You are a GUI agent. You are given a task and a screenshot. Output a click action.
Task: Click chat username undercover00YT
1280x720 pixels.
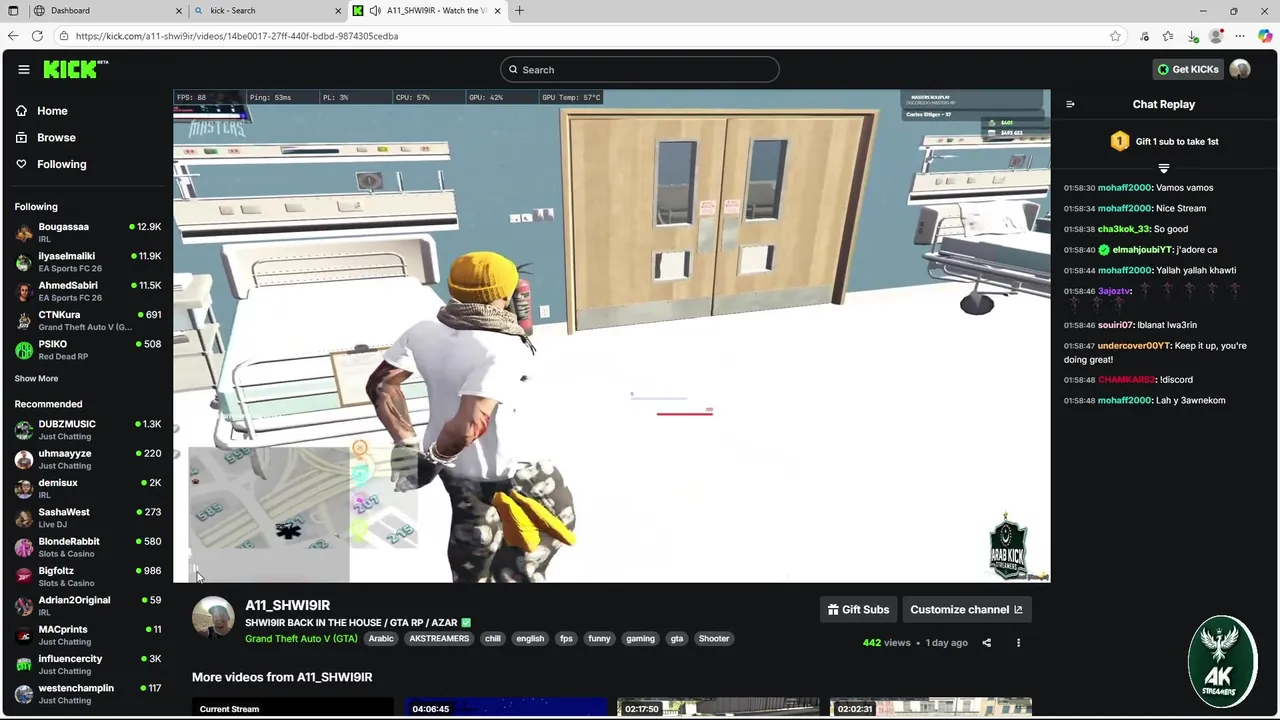pos(1133,346)
